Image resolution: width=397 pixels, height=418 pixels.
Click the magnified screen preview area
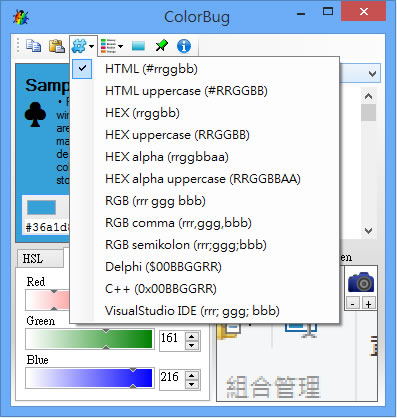click(297, 362)
